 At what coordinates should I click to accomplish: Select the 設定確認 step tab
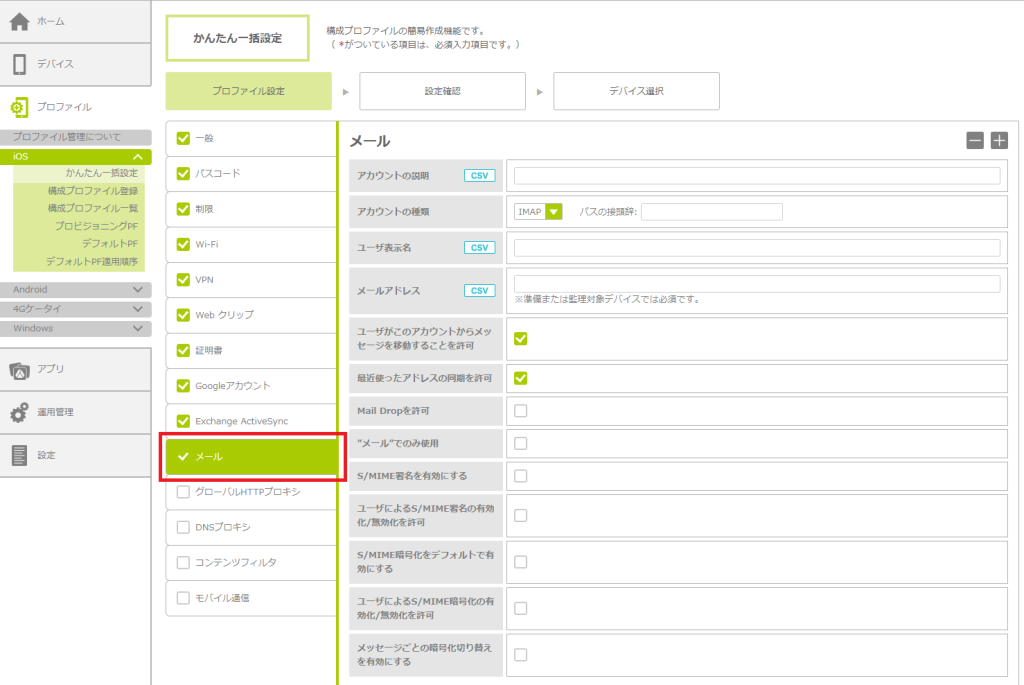pyautogui.click(x=442, y=91)
